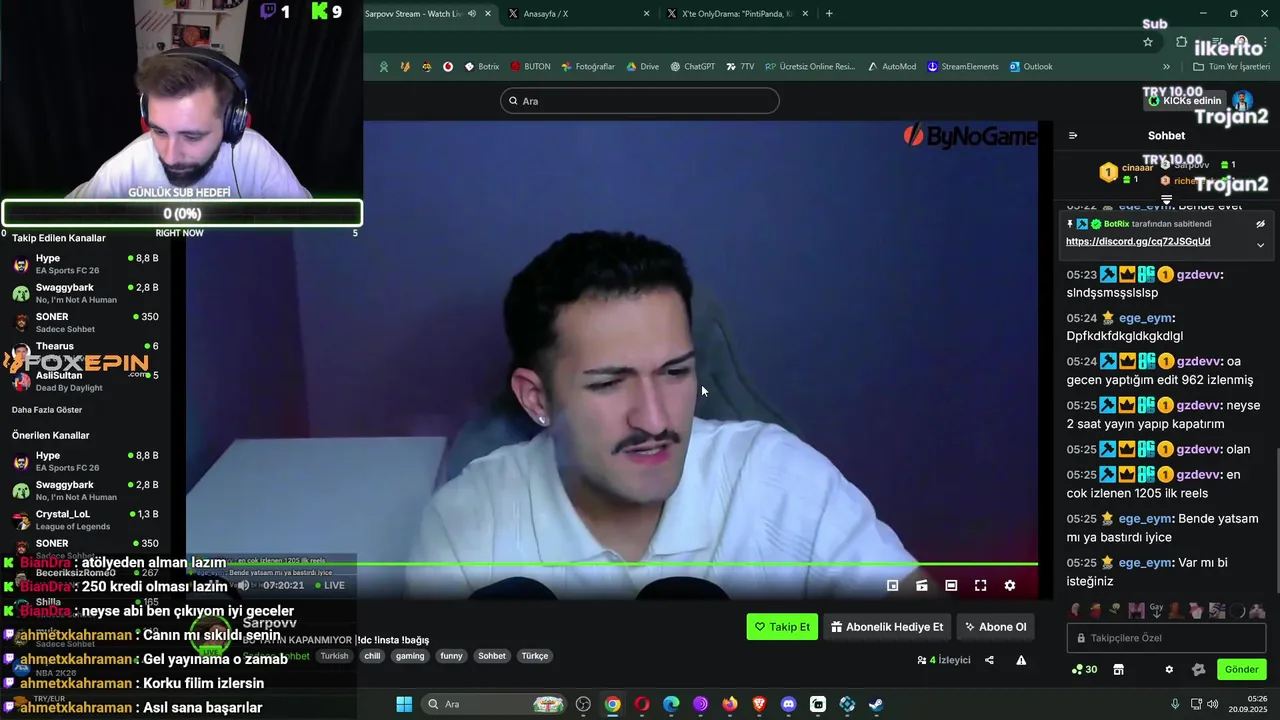This screenshot has height=720, width=1280.
Task: Open the StreamElements bookmark
Action: pyautogui.click(x=962, y=67)
